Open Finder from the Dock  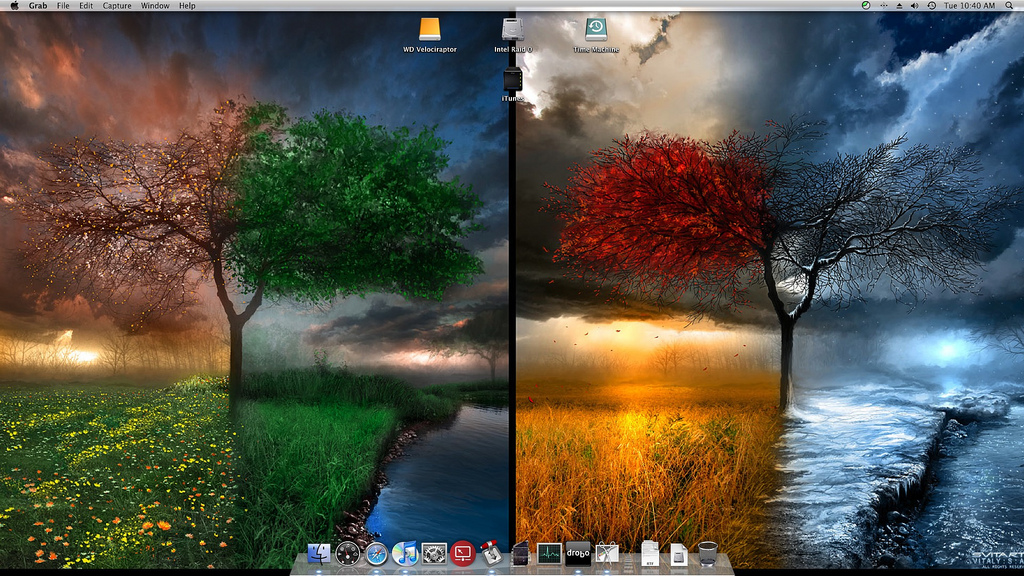[319, 554]
